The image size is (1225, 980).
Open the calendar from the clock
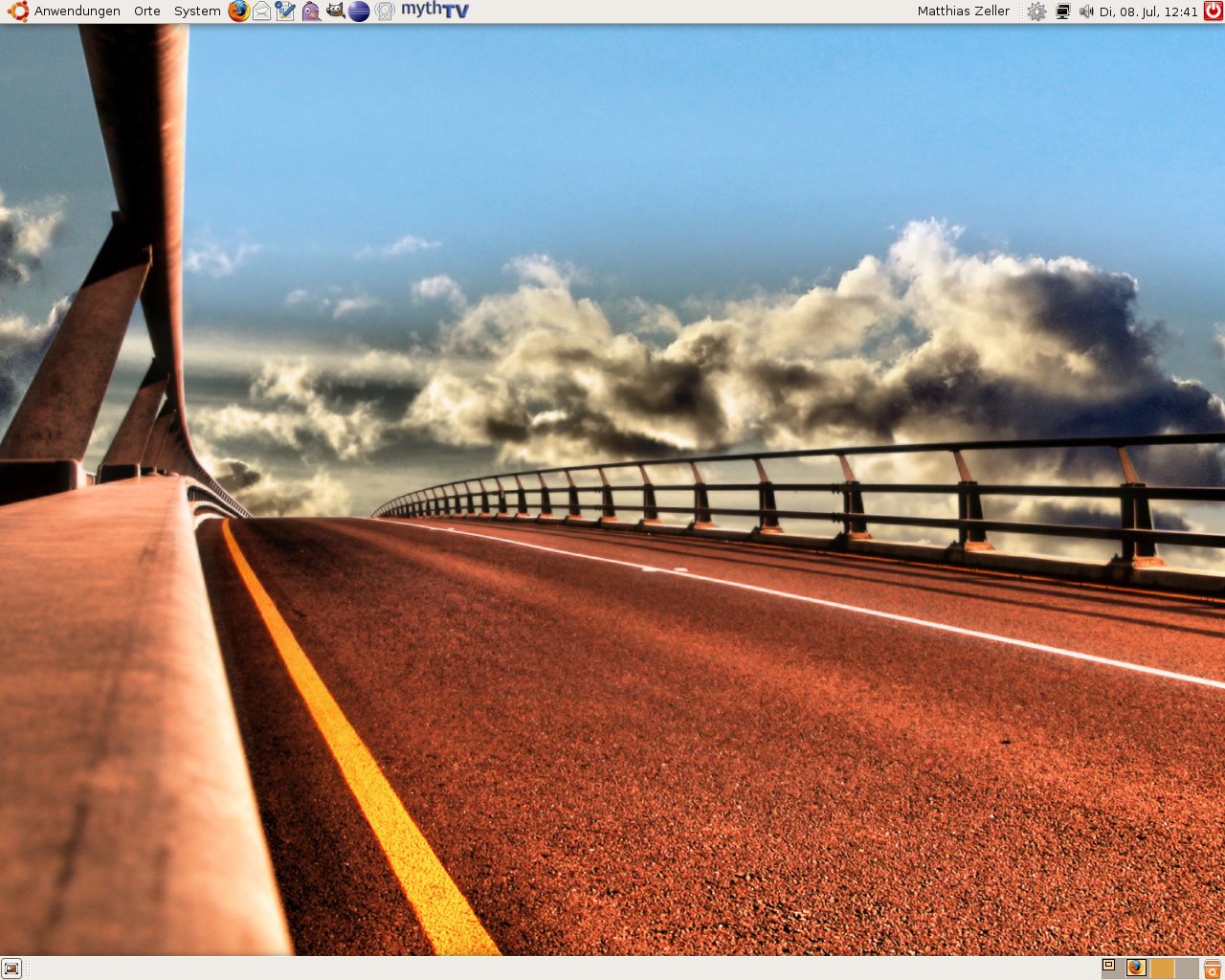coord(1148,11)
